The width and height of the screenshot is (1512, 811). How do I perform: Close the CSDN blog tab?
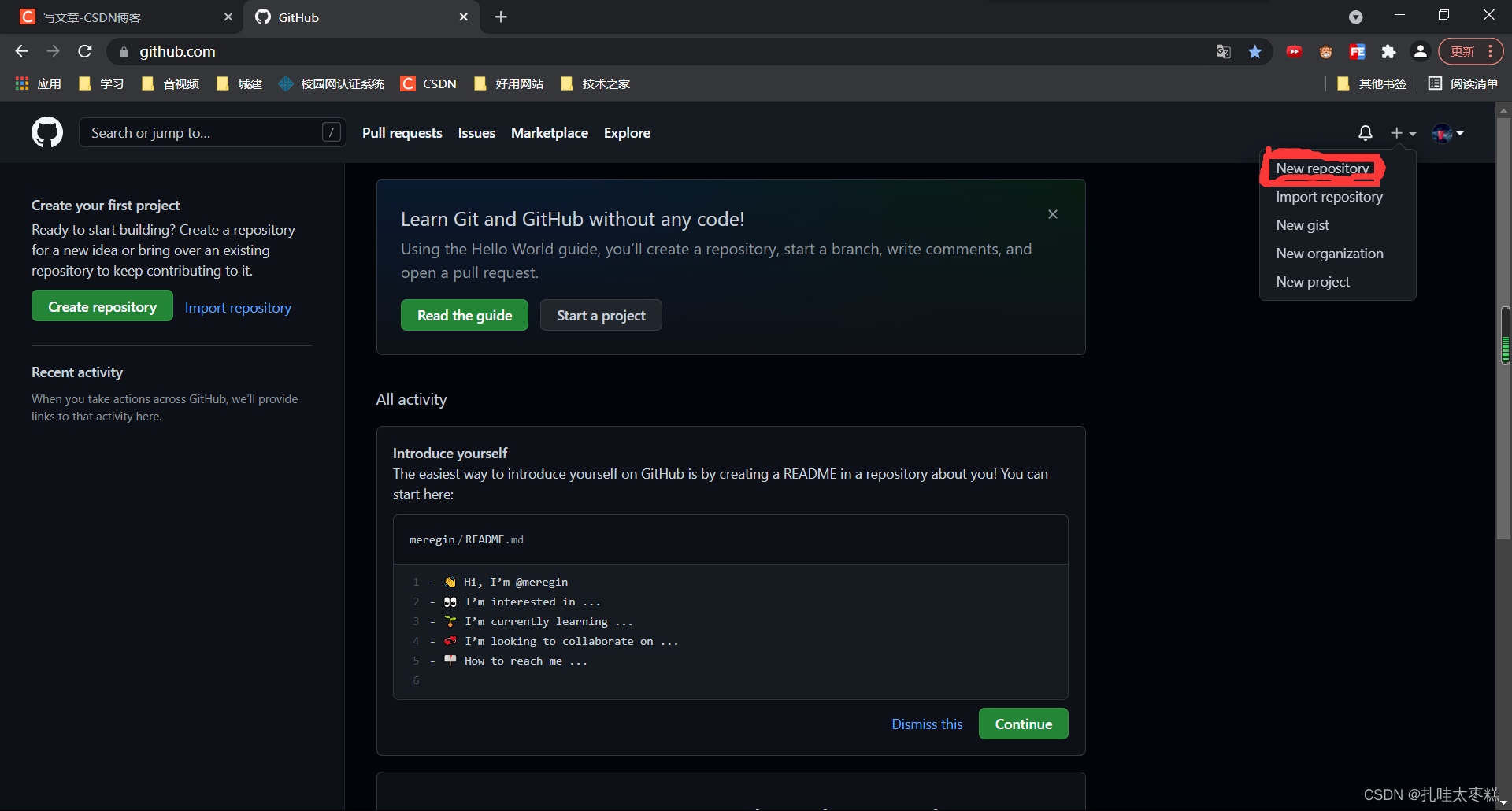pos(228,17)
